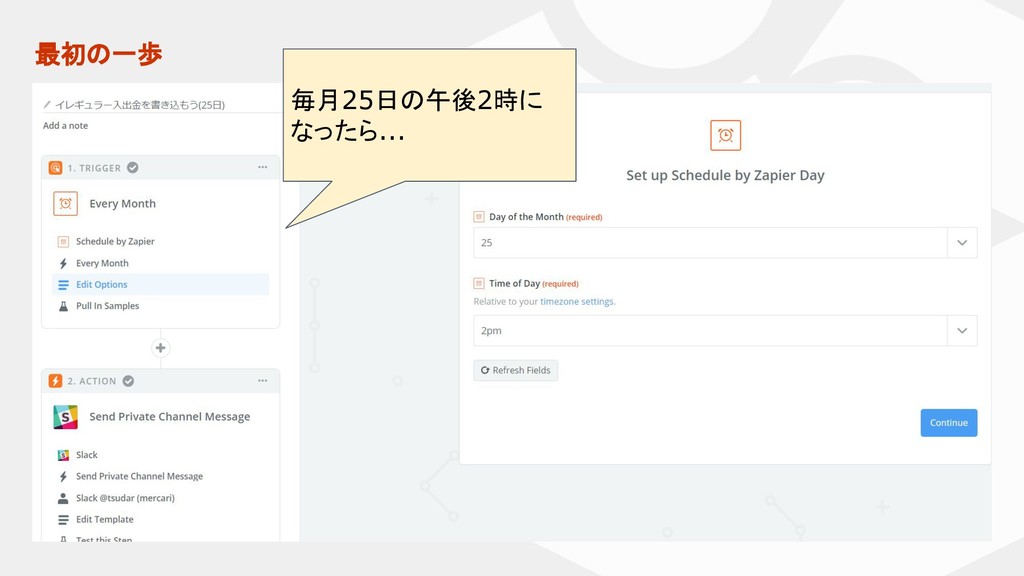Click the flask icon beside Pull In Samples
The height and width of the screenshot is (576, 1024).
63,306
